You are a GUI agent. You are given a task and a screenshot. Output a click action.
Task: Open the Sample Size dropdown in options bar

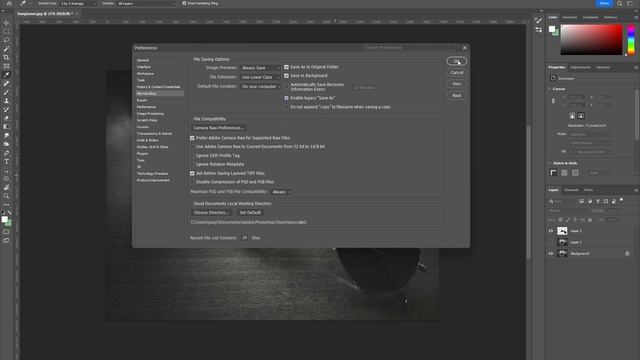78,3
